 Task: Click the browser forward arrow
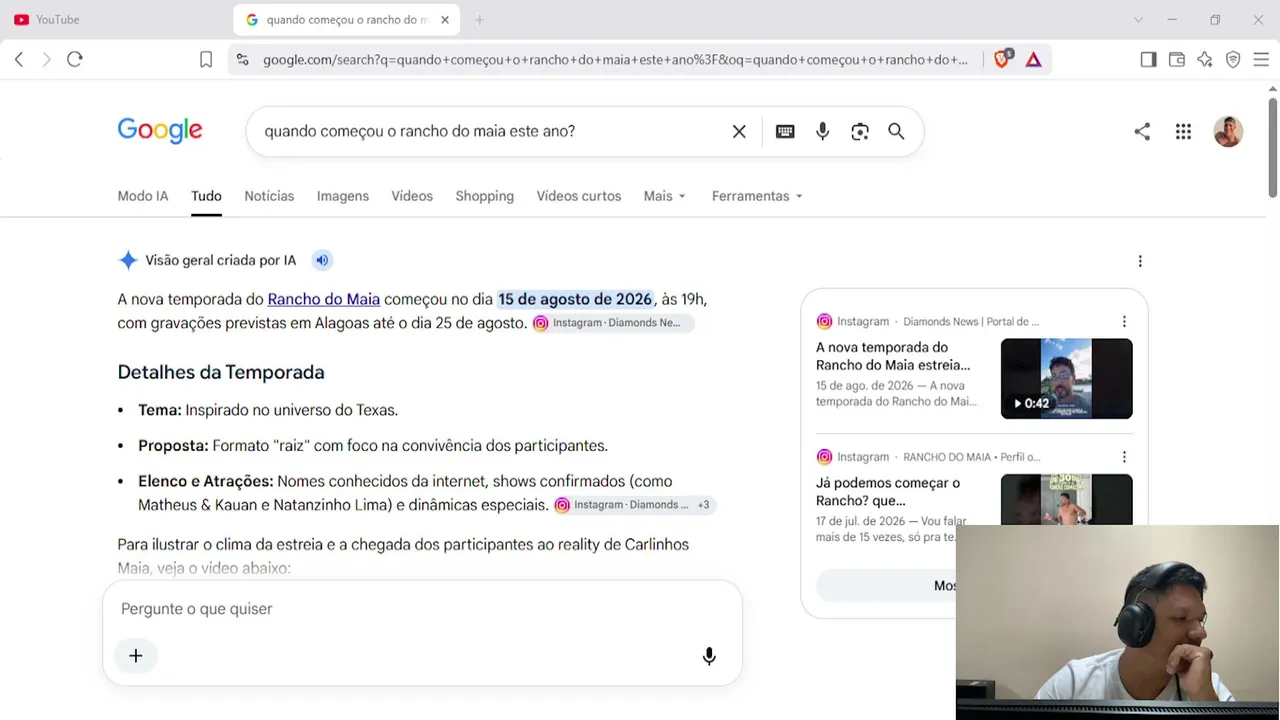(46, 59)
